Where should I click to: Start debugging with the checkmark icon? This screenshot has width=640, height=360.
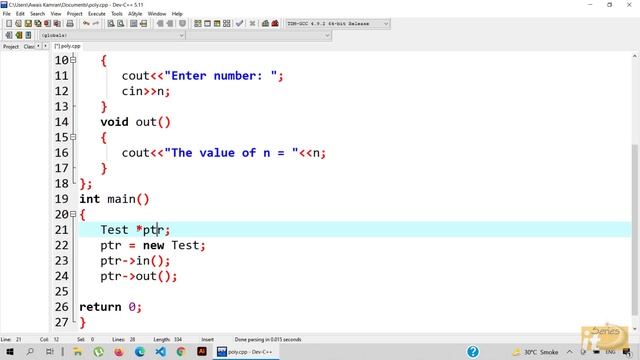point(240,24)
